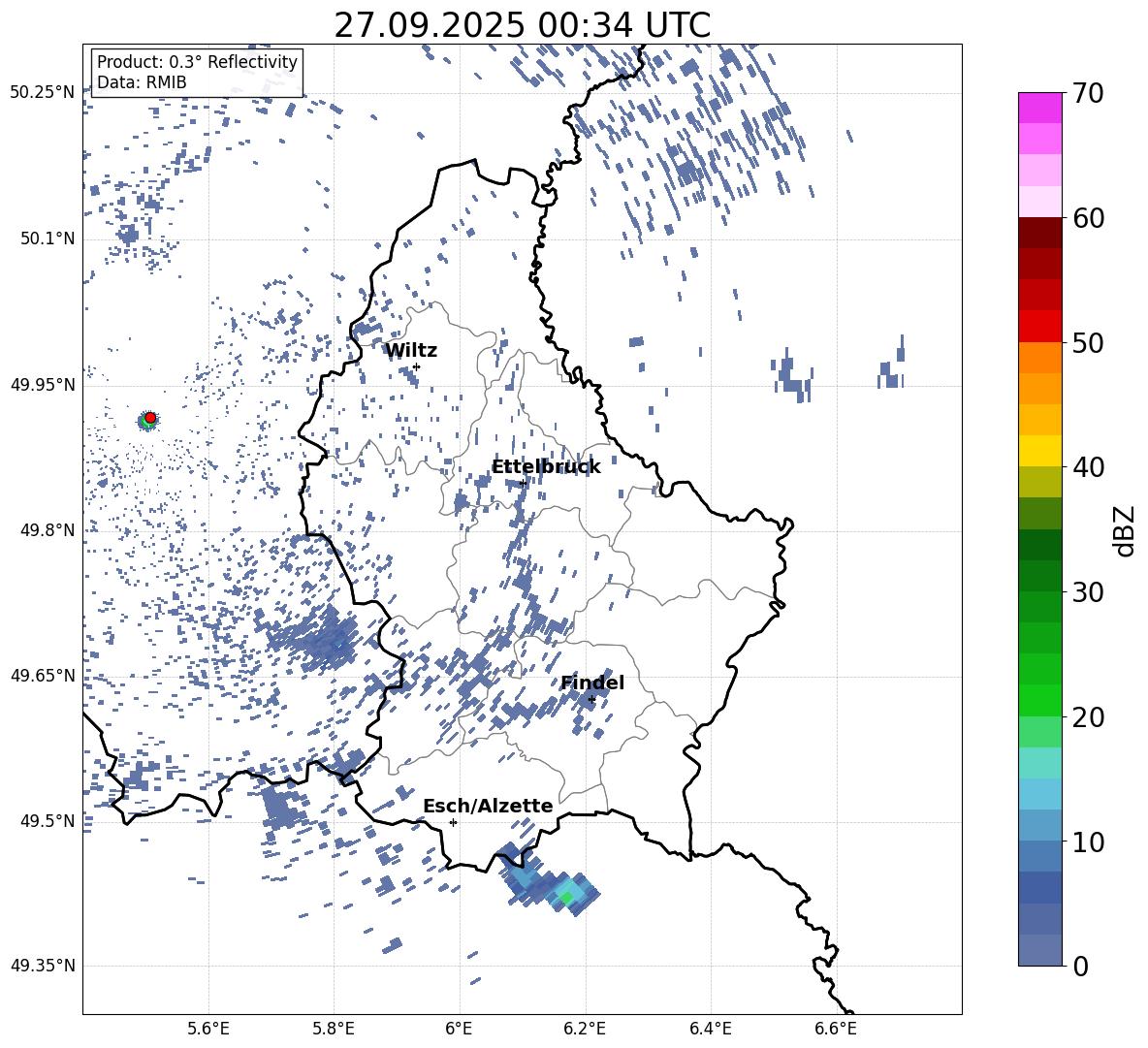Screen dimensions: 1148x1048
Task: Click the 49.8°N latitude tick label
Action: coord(47,530)
